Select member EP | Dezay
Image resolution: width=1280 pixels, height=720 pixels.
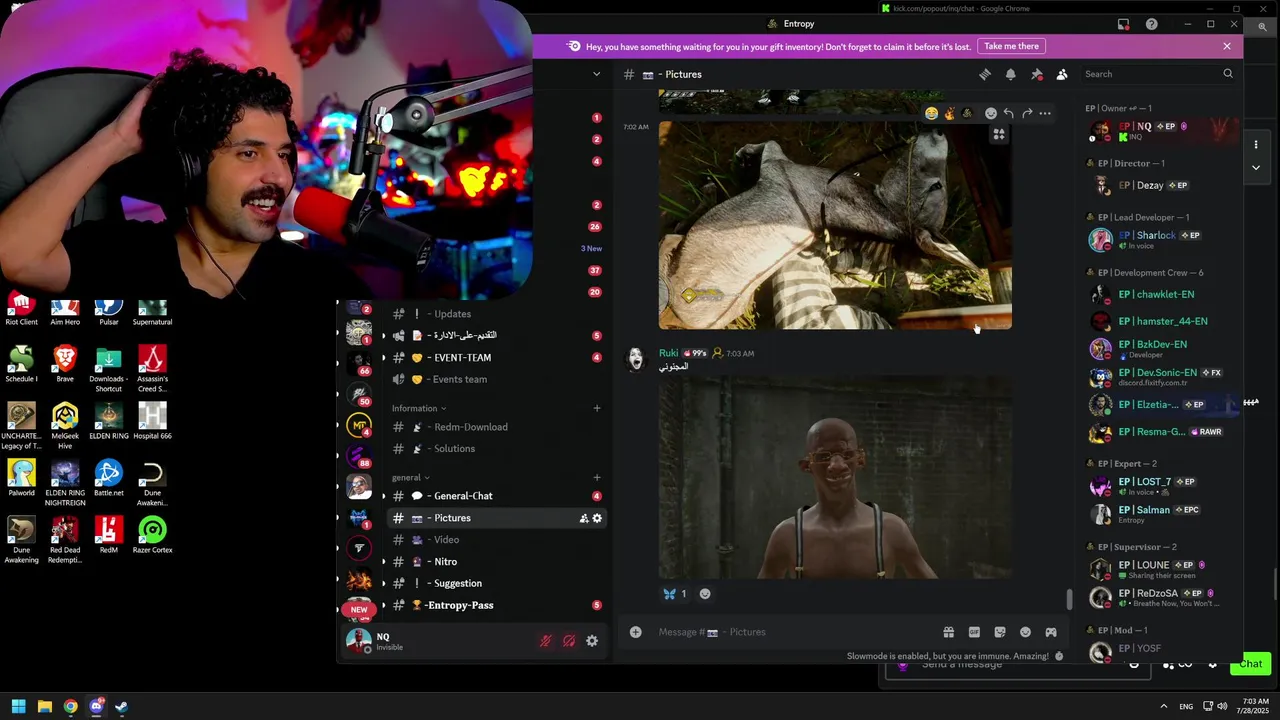(x=1161, y=185)
